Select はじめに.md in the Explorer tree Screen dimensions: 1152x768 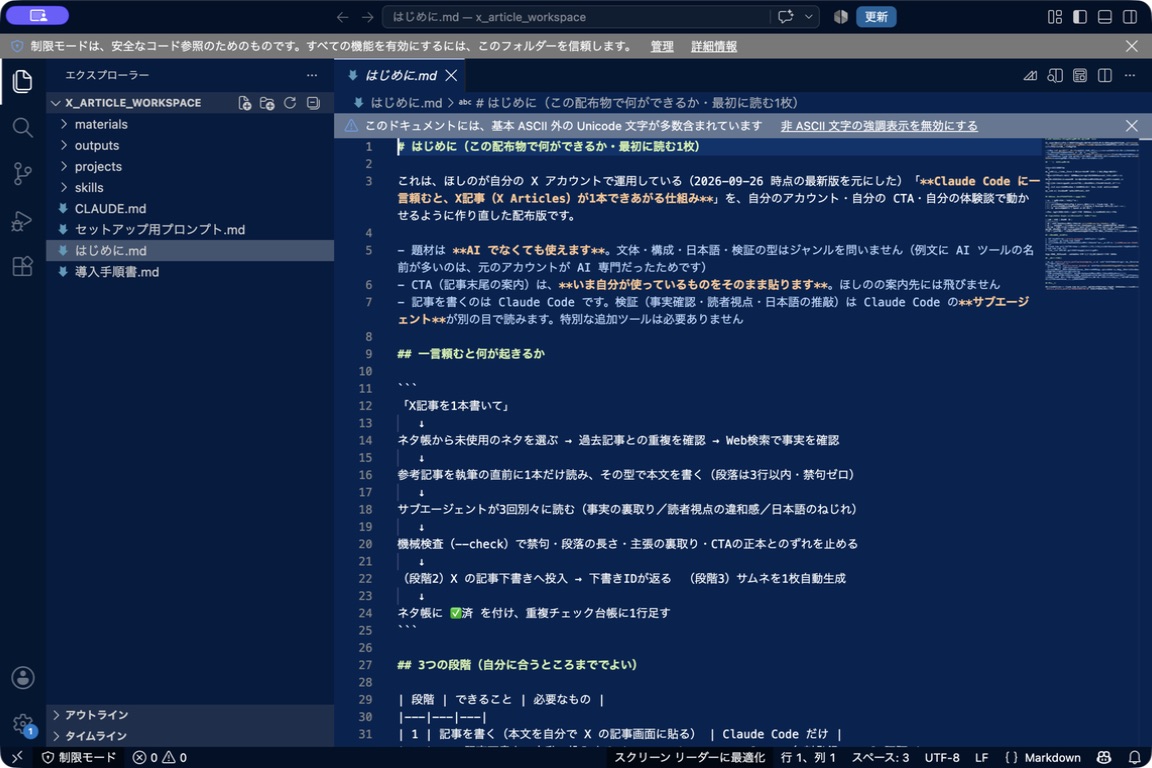click(190, 251)
